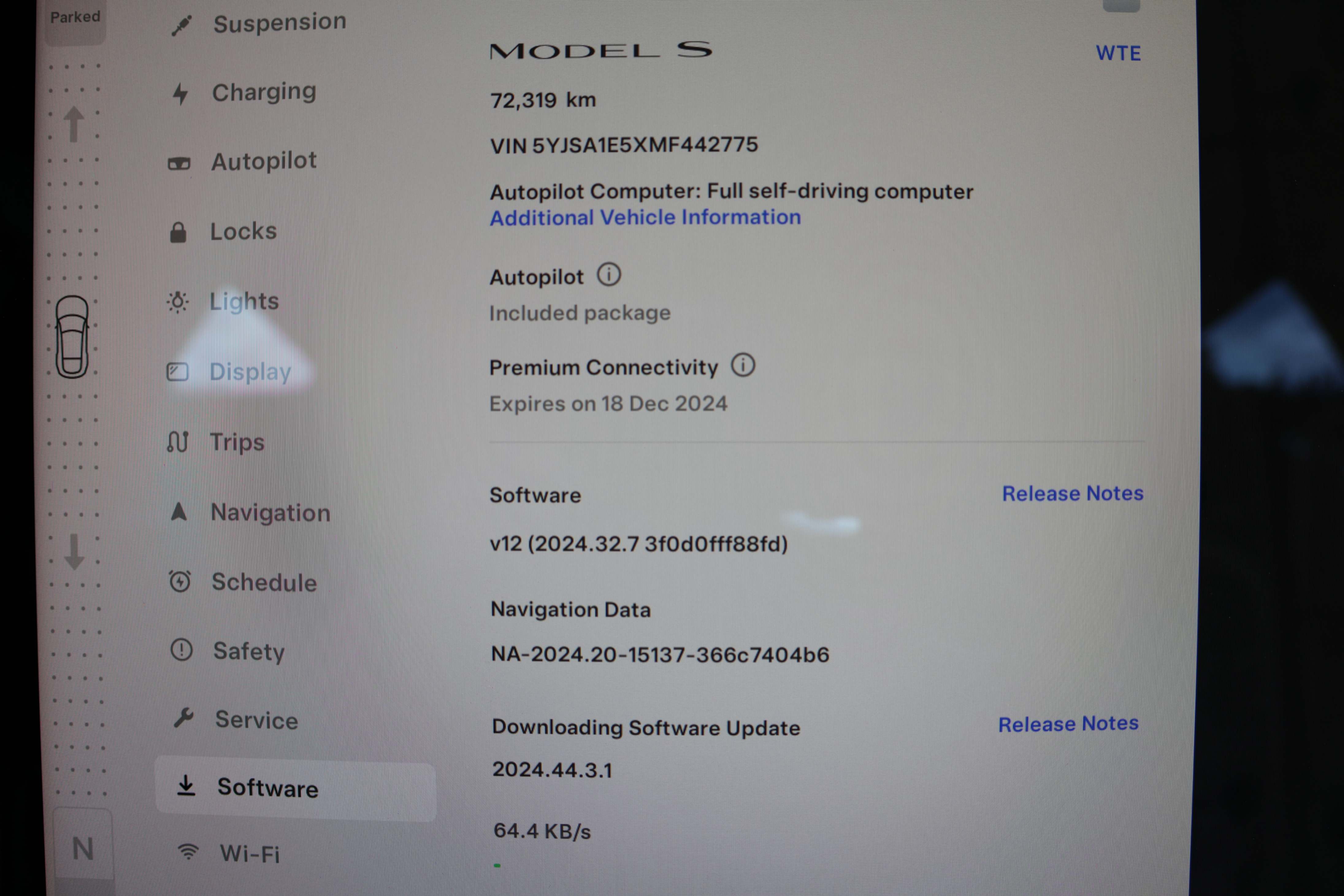Show Autopilot package info icon
This screenshot has height=896, width=1344.
click(609, 275)
